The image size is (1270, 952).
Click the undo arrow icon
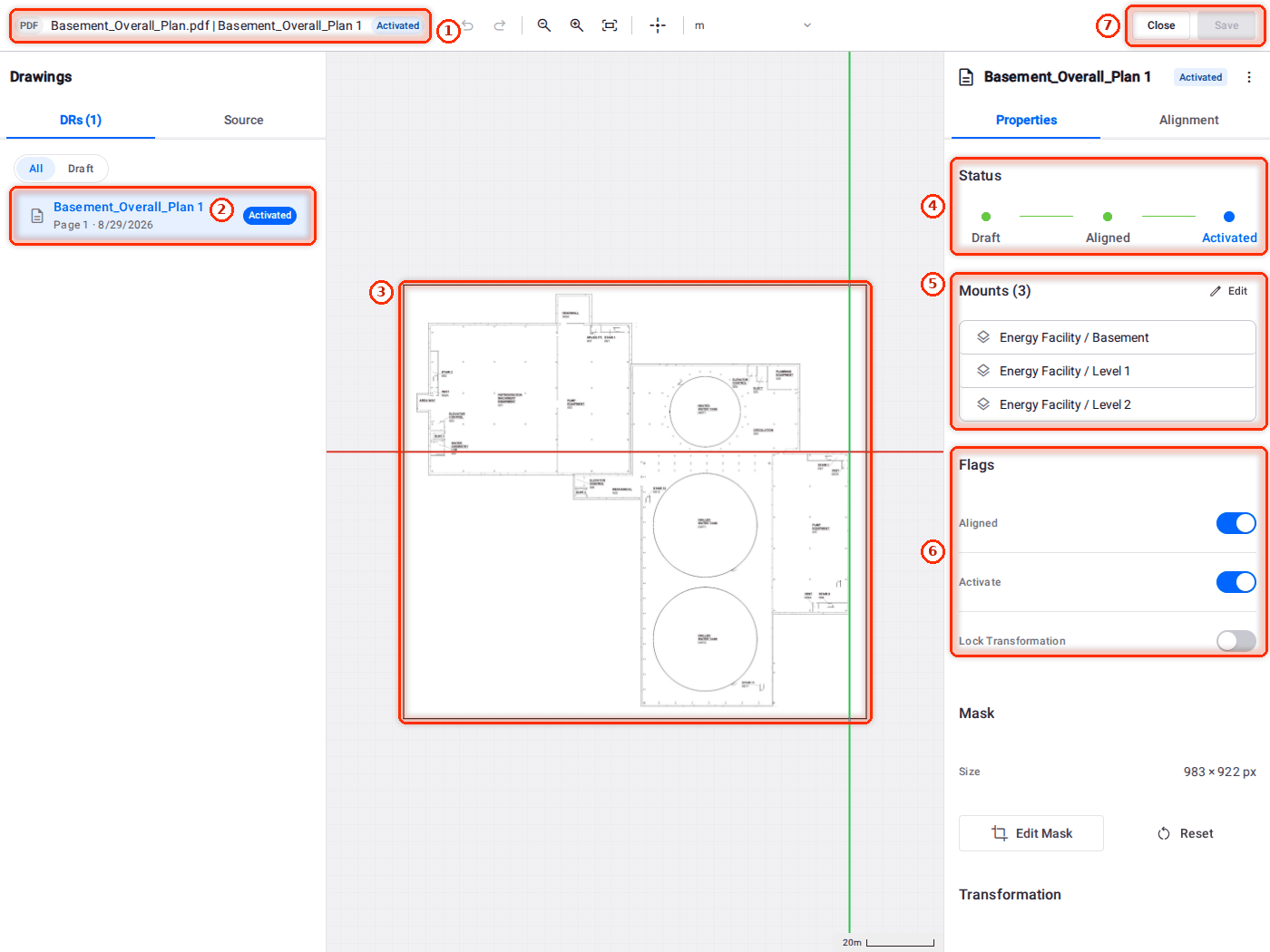pos(468,25)
